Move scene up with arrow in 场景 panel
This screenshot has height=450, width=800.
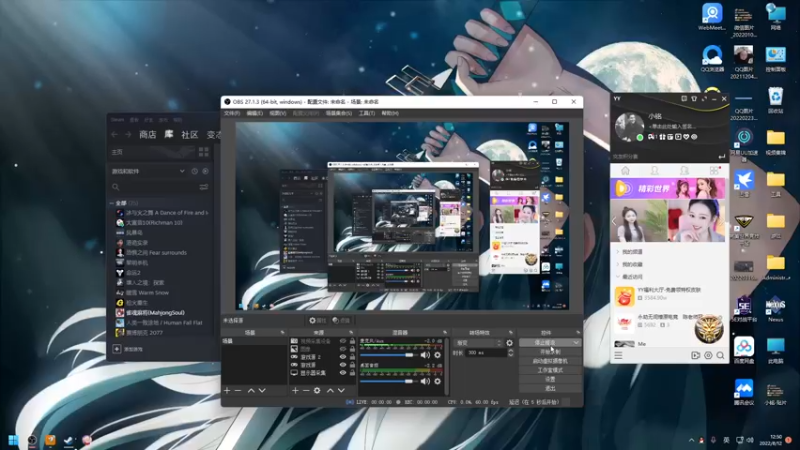(x=251, y=390)
